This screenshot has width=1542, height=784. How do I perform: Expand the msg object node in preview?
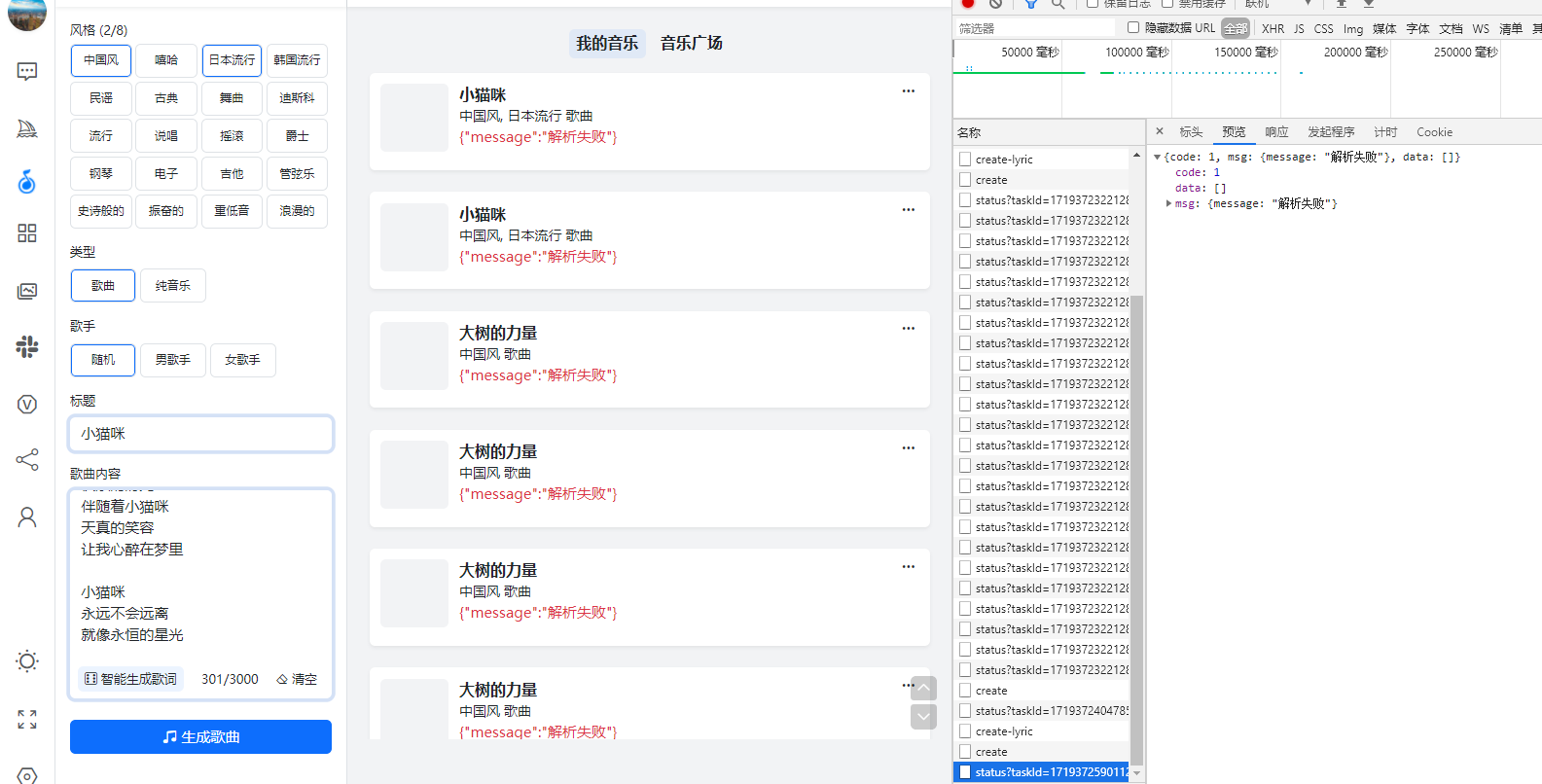click(1168, 203)
